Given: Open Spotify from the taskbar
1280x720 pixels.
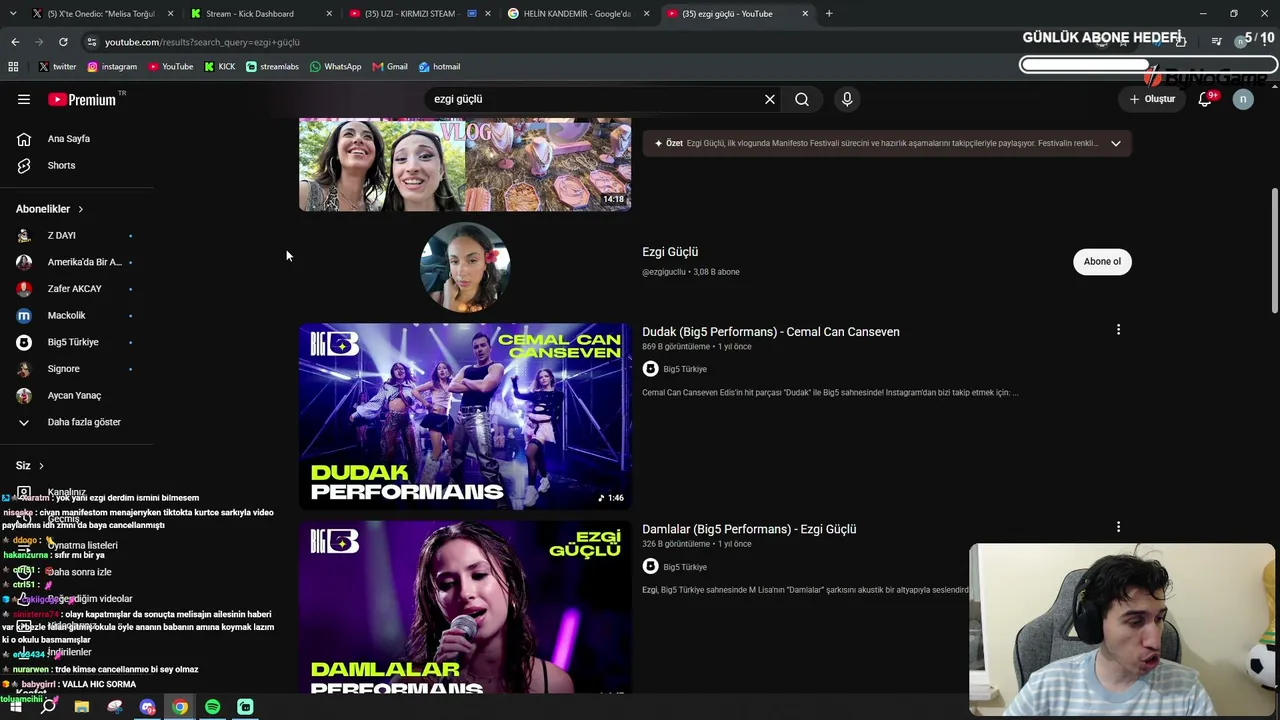Looking at the screenshot, I should (x=212, y=707).
